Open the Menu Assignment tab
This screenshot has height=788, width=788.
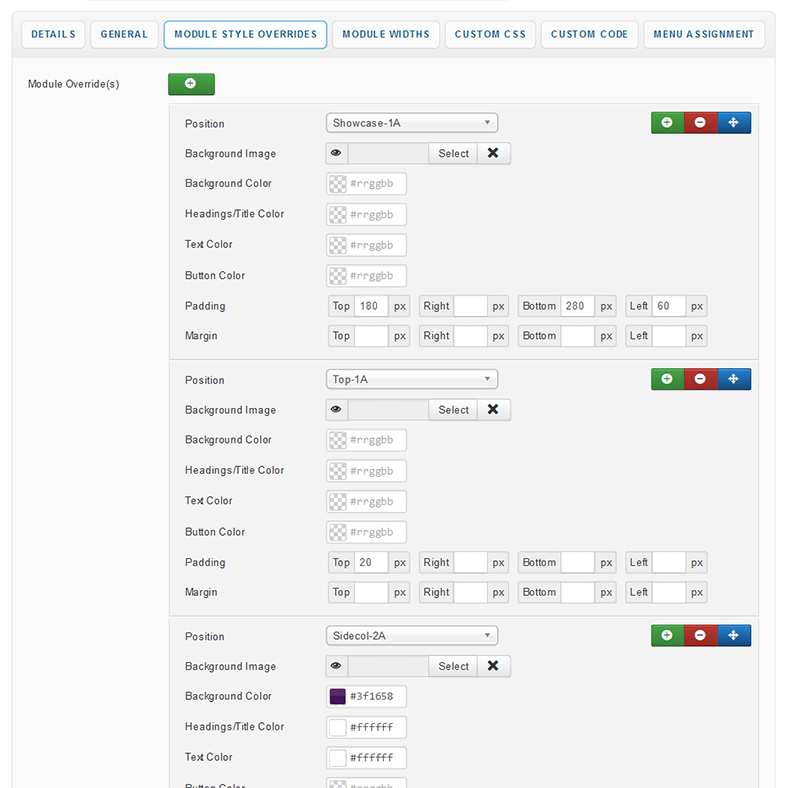point(703,34)
